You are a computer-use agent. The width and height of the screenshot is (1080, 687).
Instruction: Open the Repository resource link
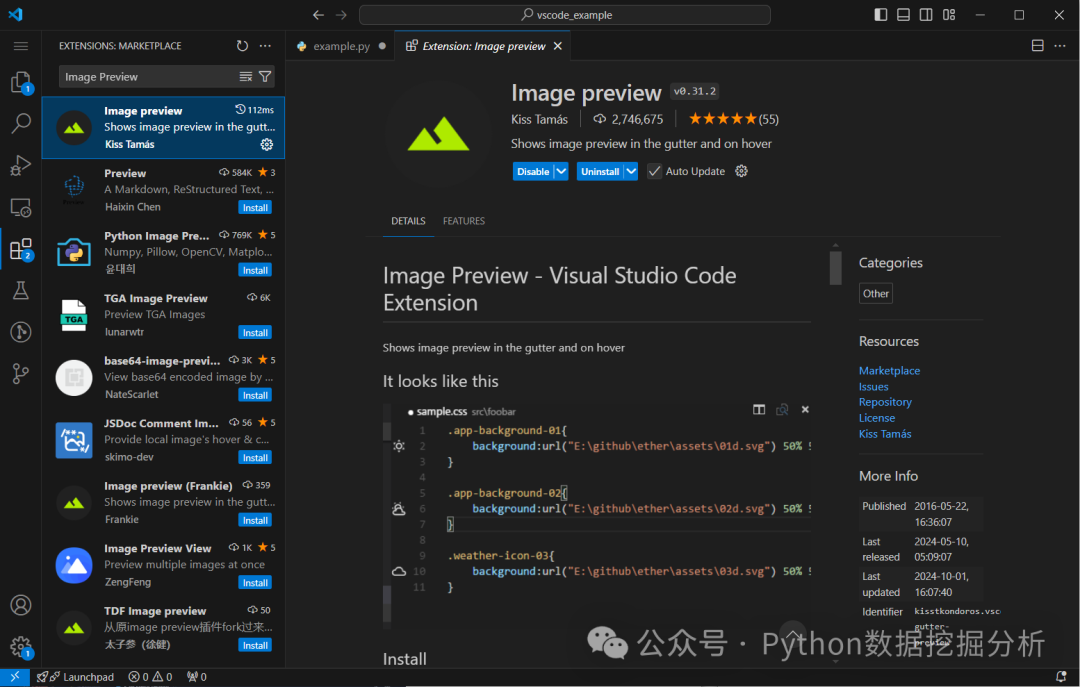[885, 402]
